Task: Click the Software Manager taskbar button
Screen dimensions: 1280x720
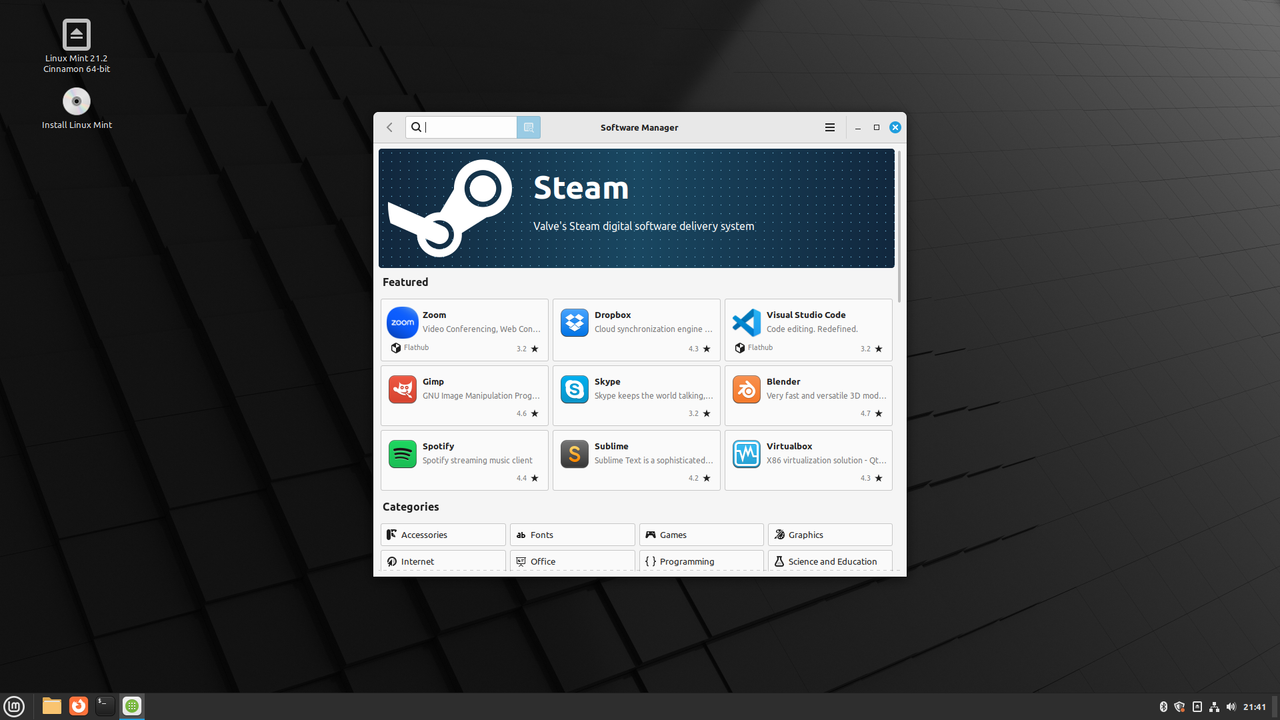Action: click(x=132, y=706)
